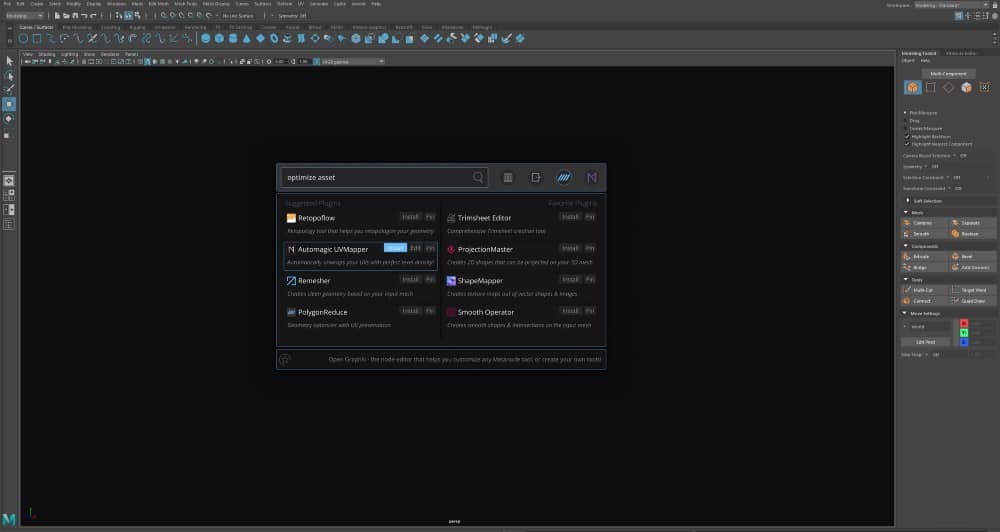This screenshot has height=532, width=1000.
Task: Open the Windows menu
Action: click(x=116, y=4)
